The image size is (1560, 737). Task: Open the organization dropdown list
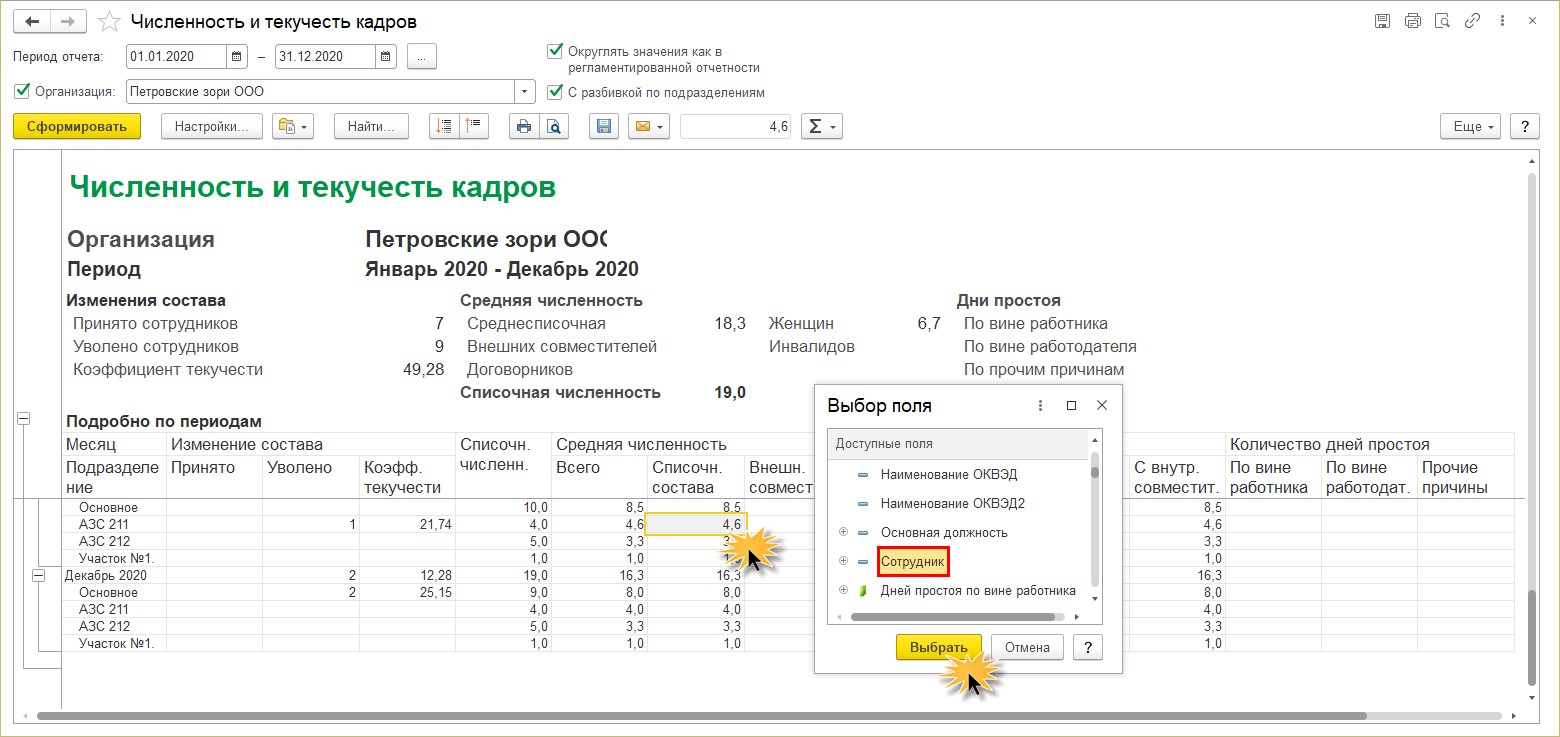pyautogui.click(x=526, y=92)
